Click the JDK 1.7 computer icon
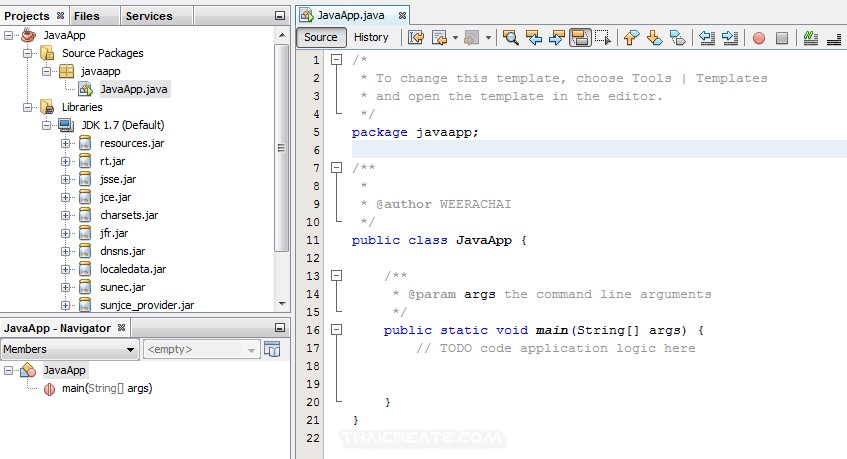The height and width of the screenshot is (459, 847). [x=66, y=125]
